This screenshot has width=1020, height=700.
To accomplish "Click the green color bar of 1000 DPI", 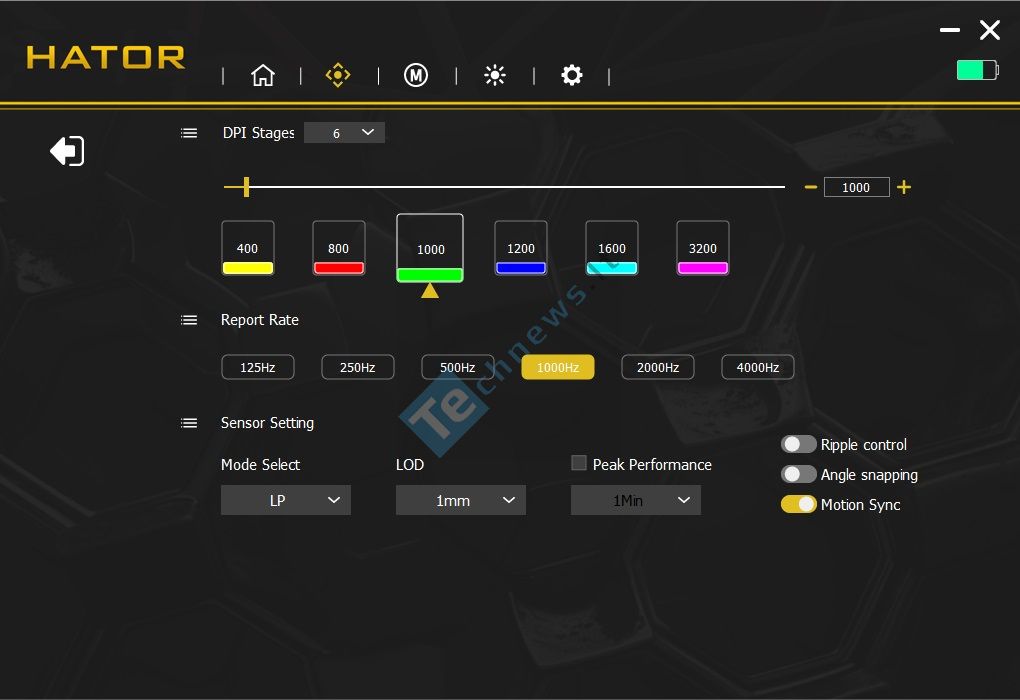I will [x=430, y=275].
